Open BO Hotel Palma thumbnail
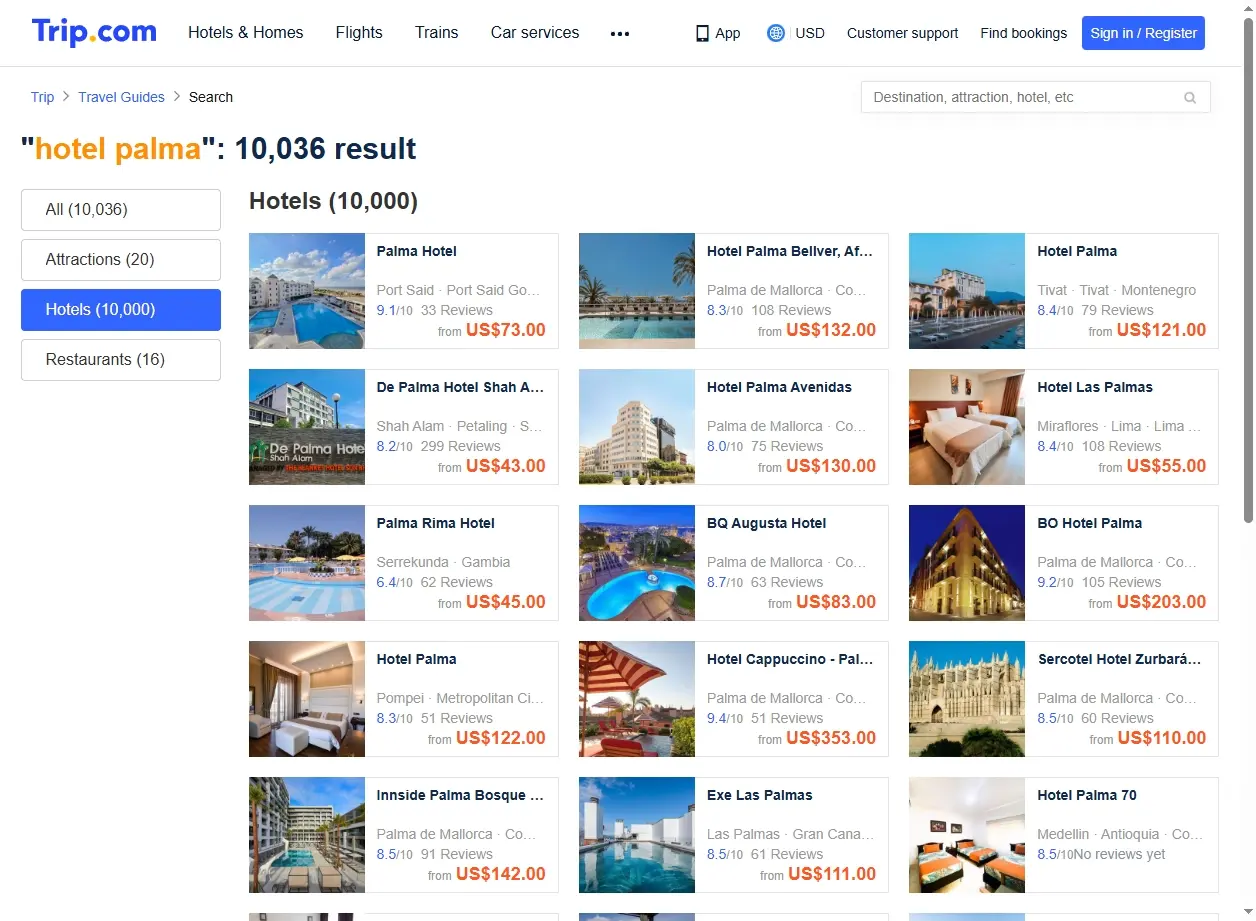The height and width of the screenshot is (921, 1256). tap(967, 563)
